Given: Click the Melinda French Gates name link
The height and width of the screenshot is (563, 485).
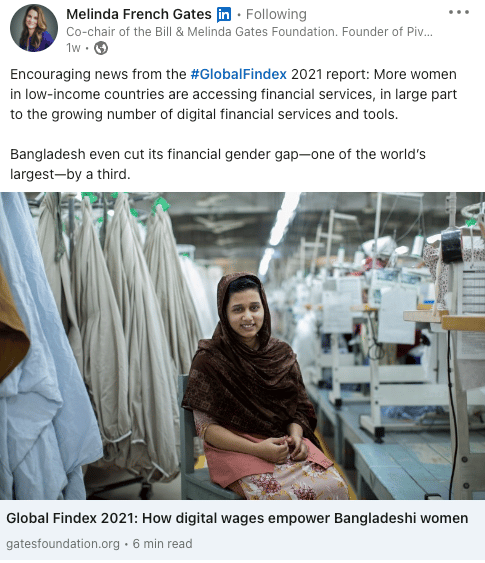Looking at the screenshot, I should pyautogui.click(x=139, y=14).
